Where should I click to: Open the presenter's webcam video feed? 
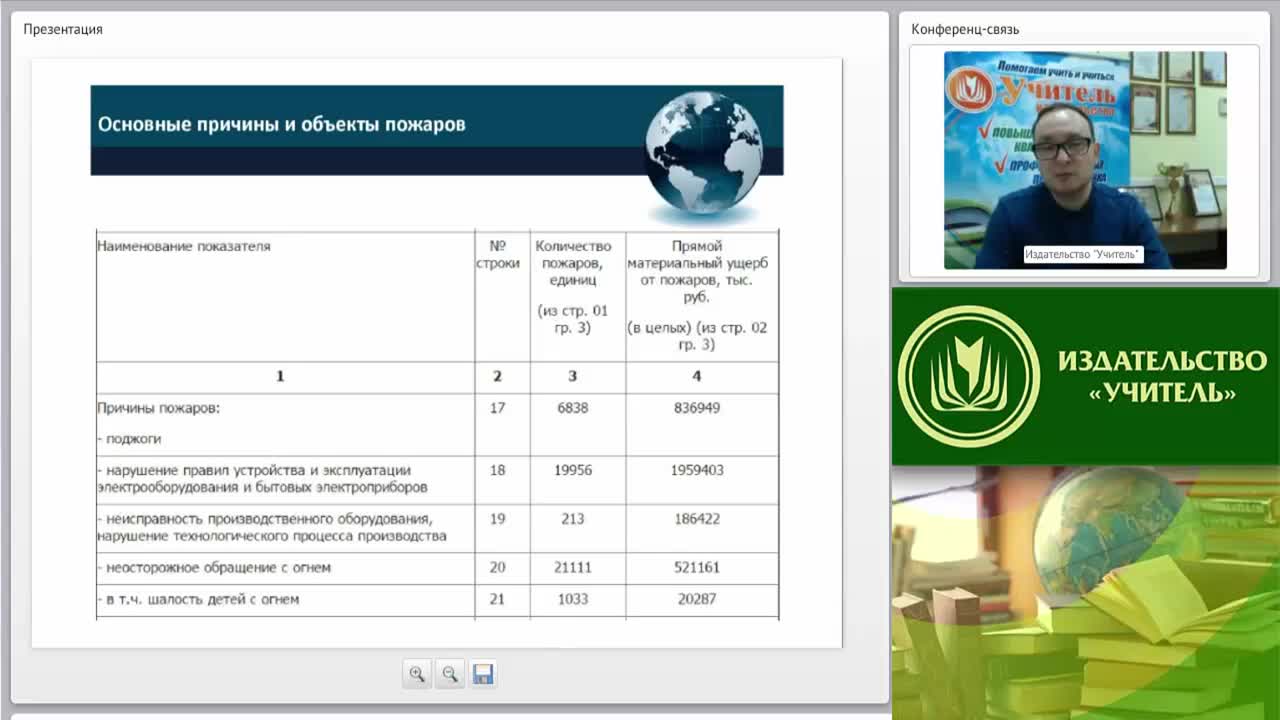tap(1085, 160)
